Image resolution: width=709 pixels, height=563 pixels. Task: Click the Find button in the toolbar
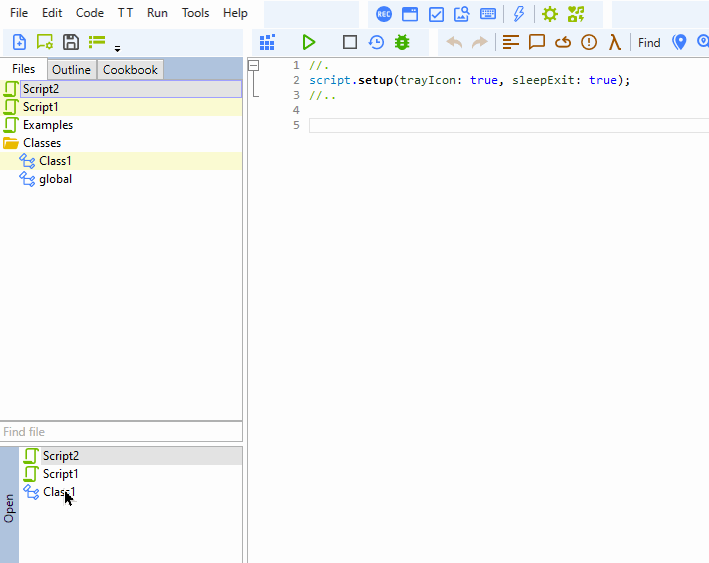coord(649,42)
